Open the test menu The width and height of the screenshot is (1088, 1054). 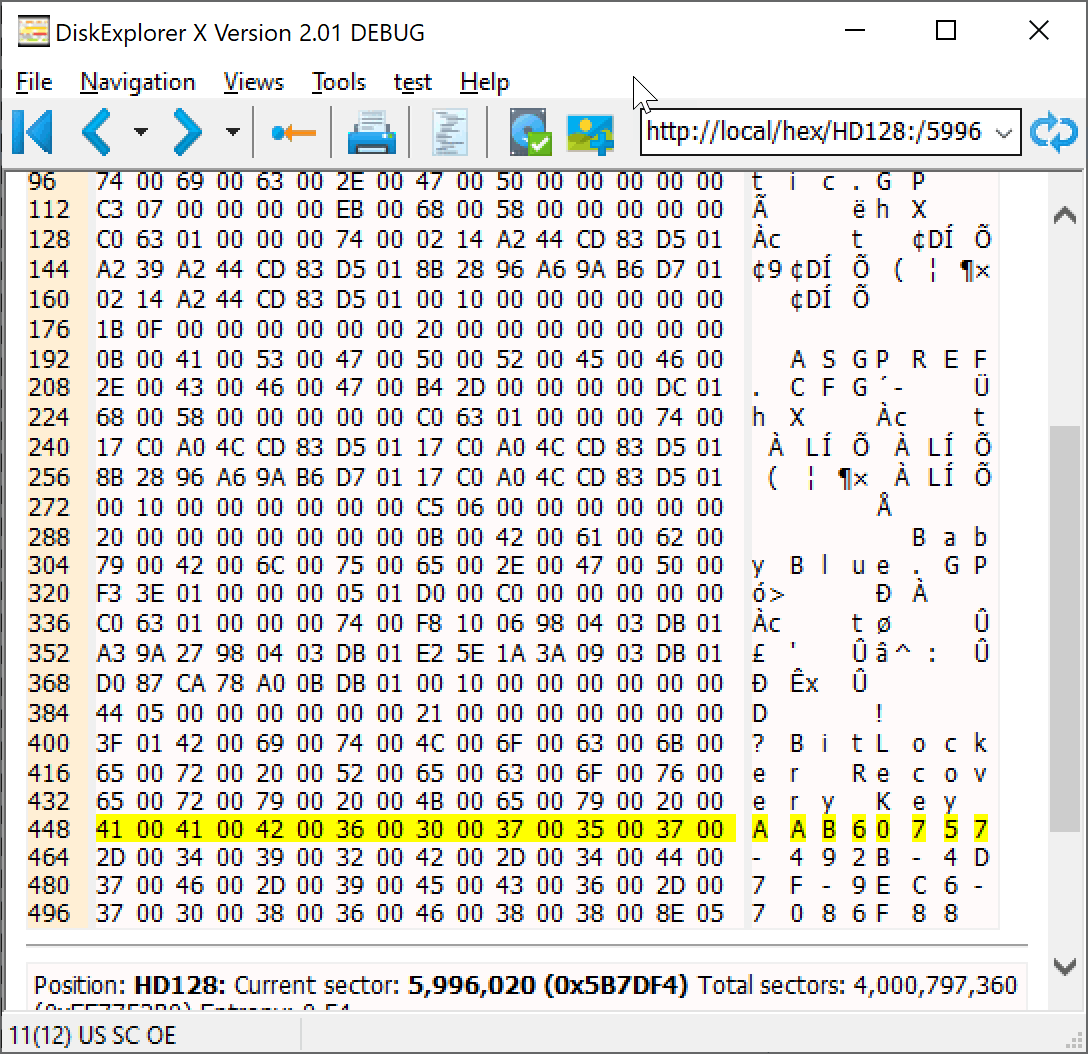(412, 82)
